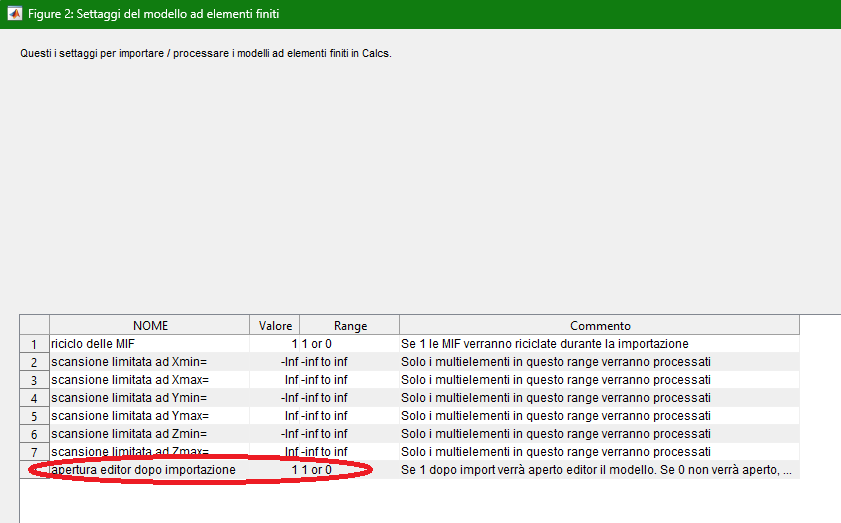Click row header number 7

pos(34,452)
